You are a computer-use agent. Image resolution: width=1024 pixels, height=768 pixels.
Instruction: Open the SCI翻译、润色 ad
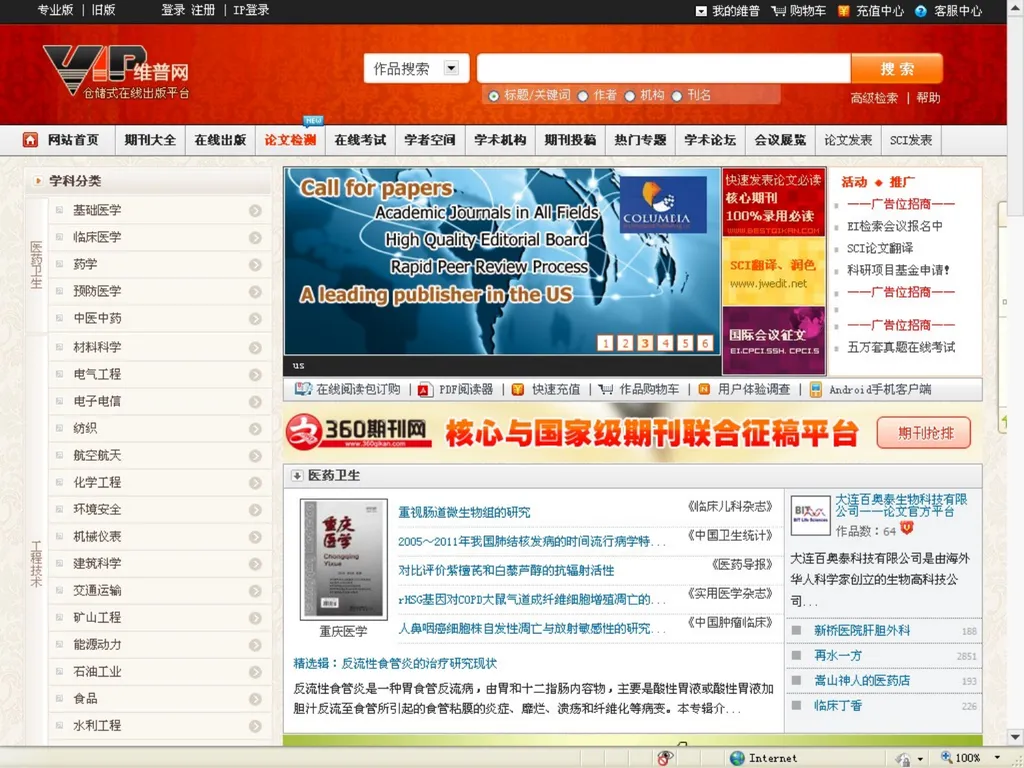773,272
